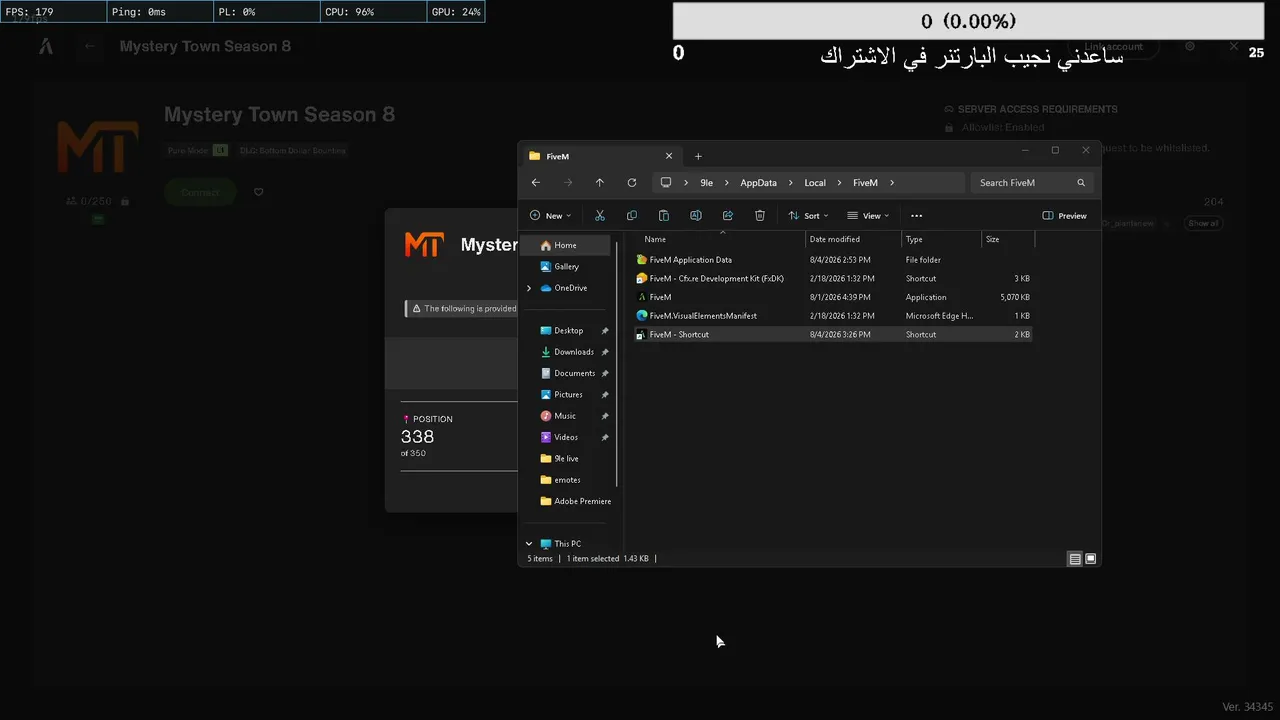Click the Rename icon in Explorer toolbar

pyautogui.click(x=696, y=216)
